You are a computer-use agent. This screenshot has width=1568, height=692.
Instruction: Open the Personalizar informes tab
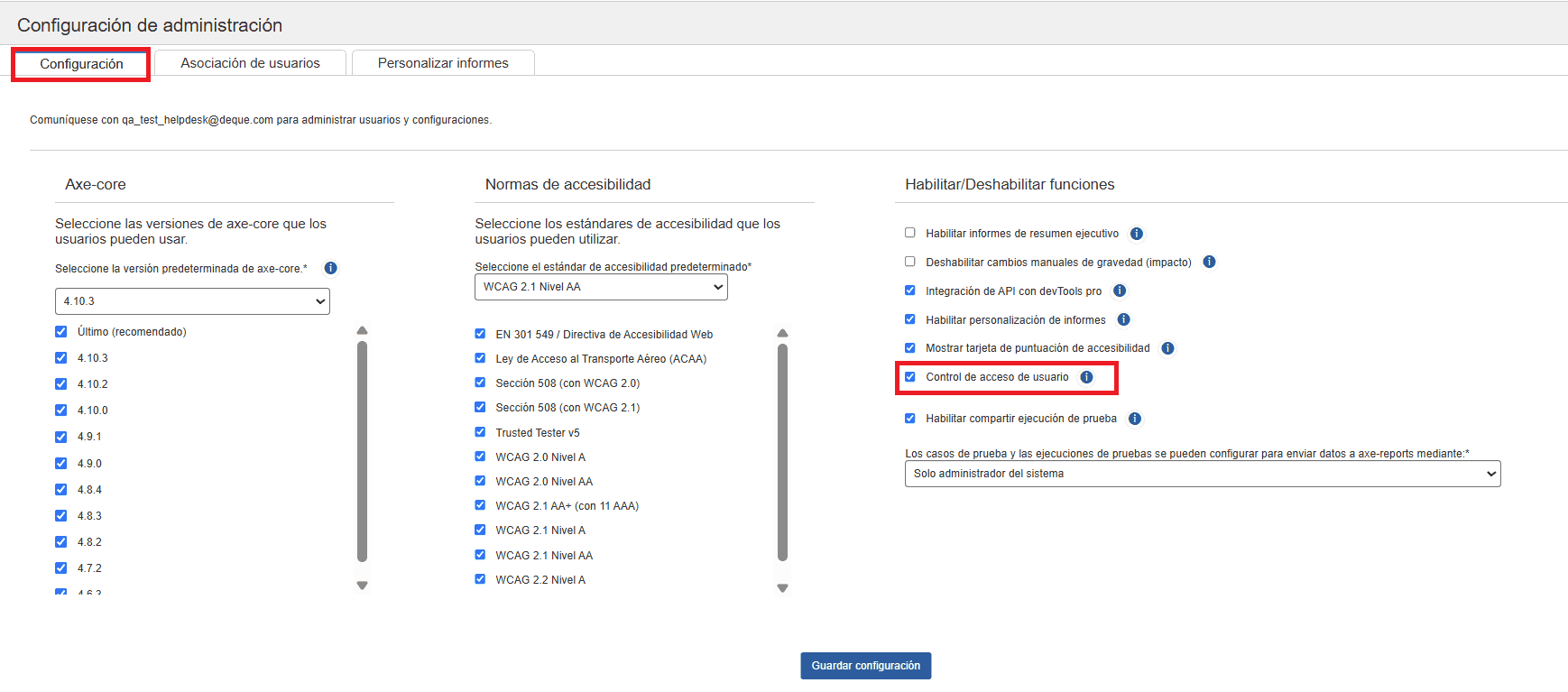[x=443, y=63]
